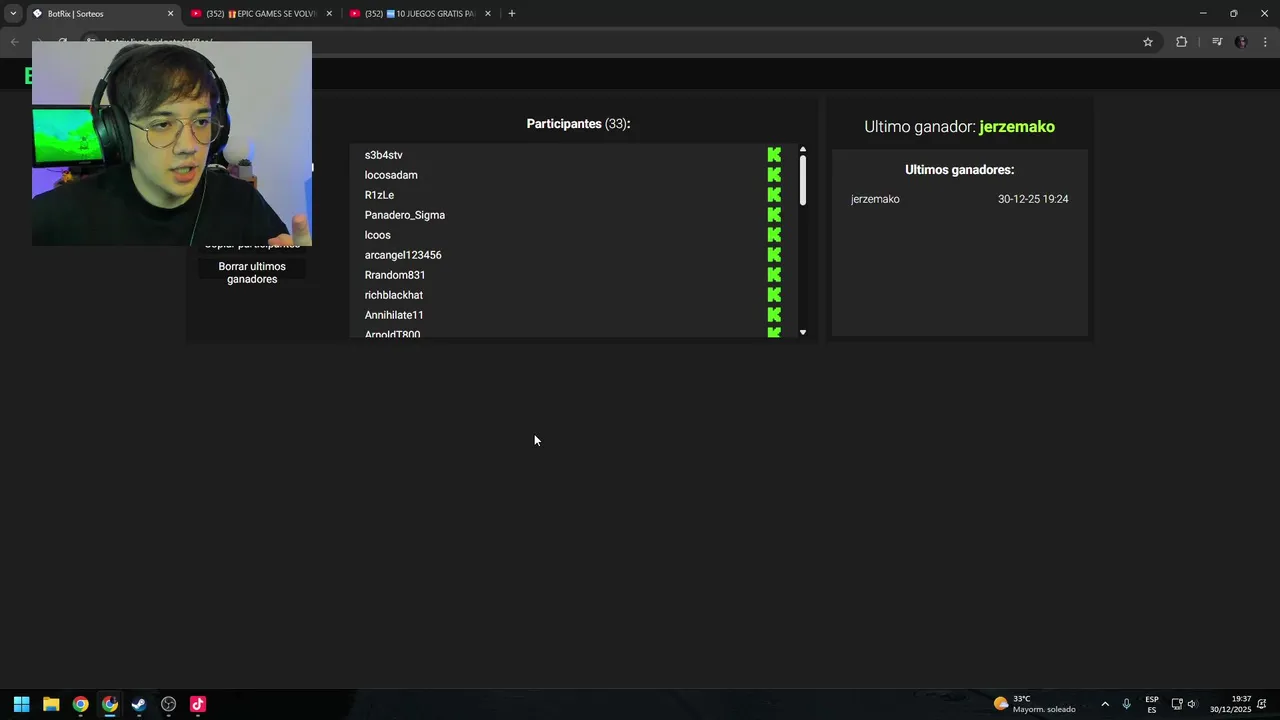Open the Windows Start menu

pyautogui.click(x=21, y=704)
